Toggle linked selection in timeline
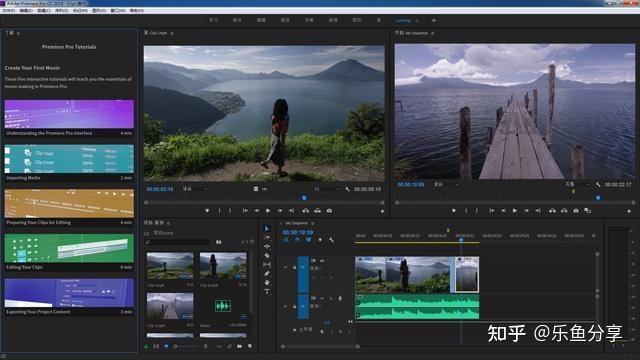 pos(309,240)
